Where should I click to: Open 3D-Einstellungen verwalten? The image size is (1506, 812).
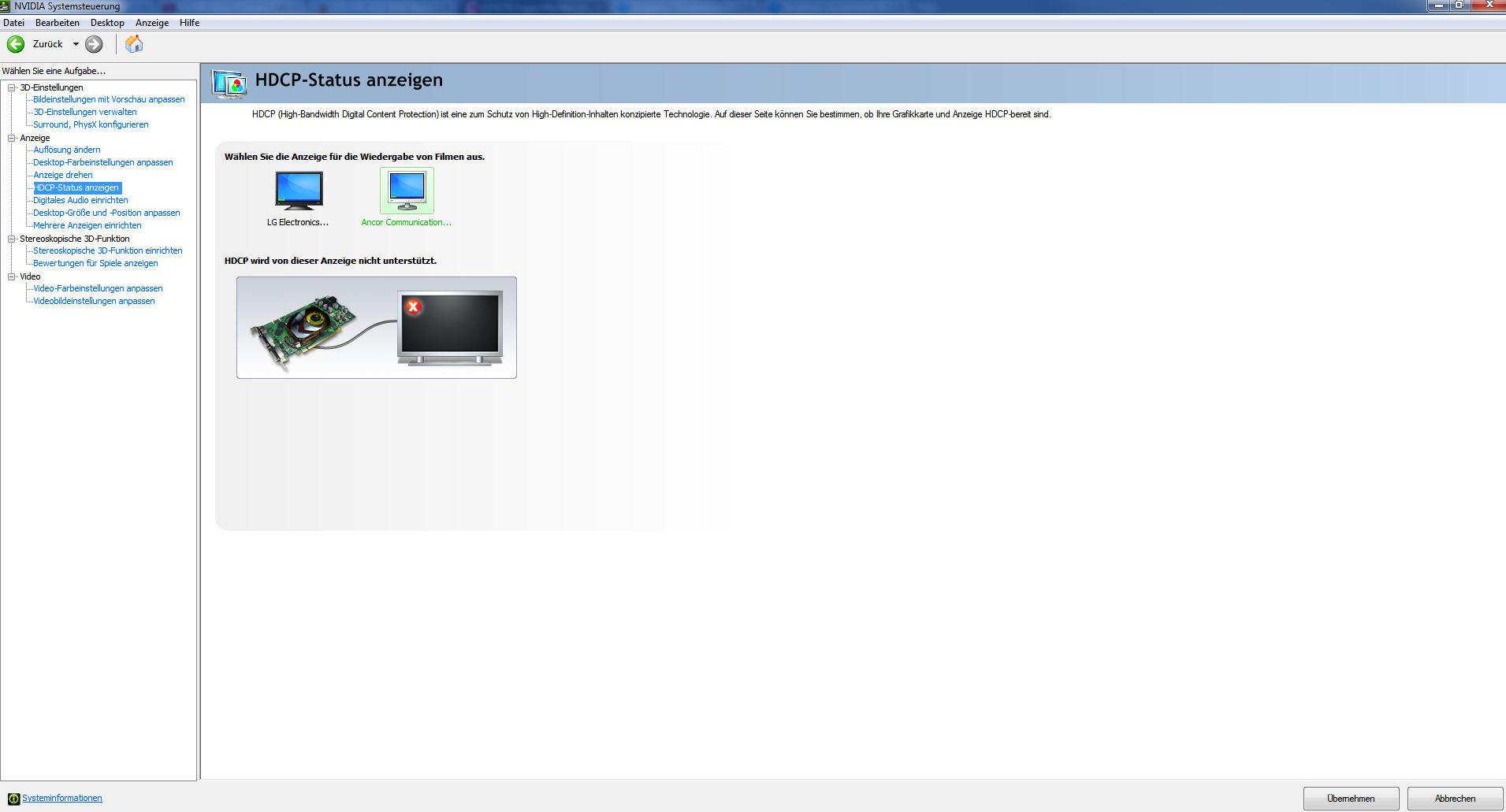85,112
